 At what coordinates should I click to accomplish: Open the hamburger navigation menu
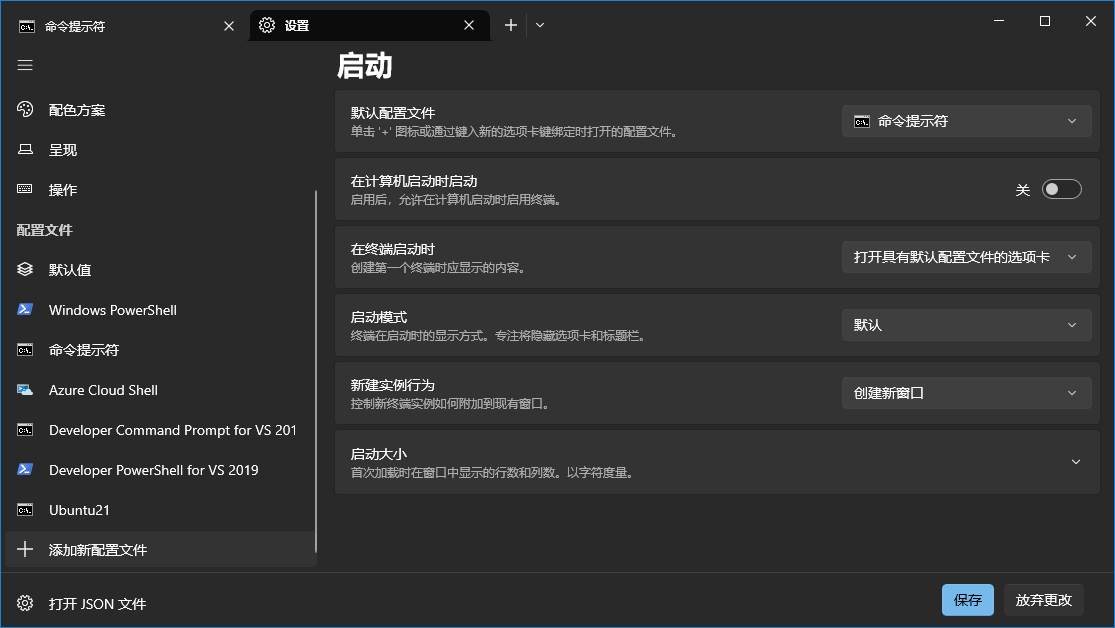click(25, 65)
